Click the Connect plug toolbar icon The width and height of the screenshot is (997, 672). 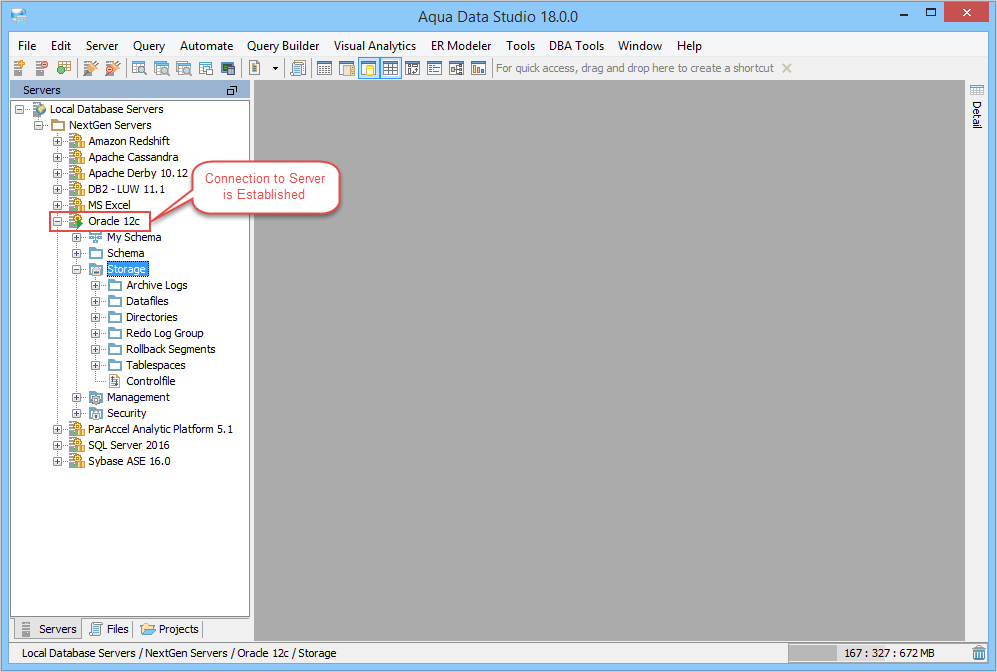tap(90, 68)
